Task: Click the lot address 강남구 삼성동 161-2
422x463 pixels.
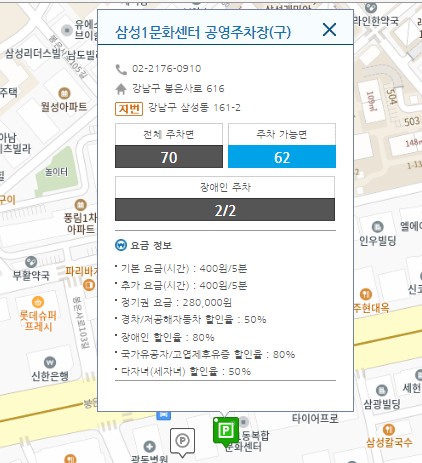Action: 194,107
